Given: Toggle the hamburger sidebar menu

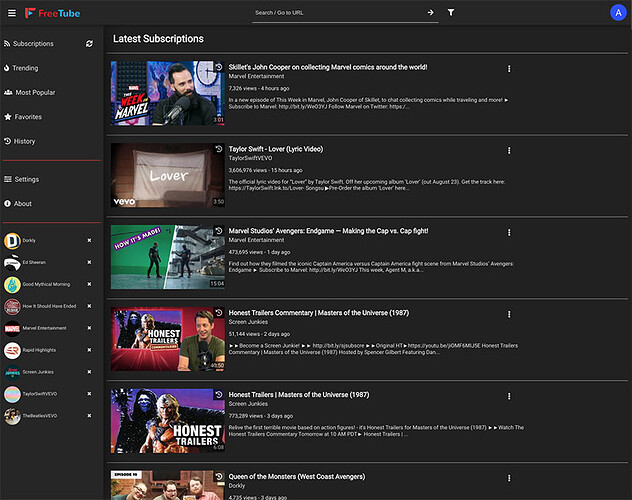Looking at the screenshot, I should pos(12,13).
